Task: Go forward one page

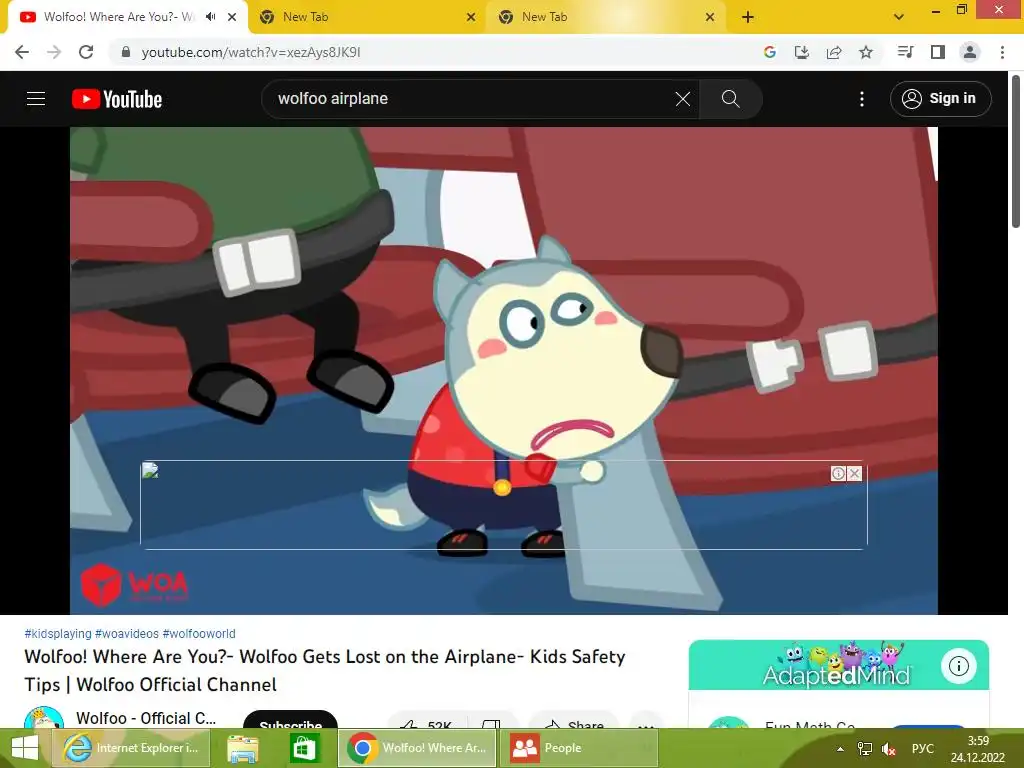Action: tap(54, 52)
